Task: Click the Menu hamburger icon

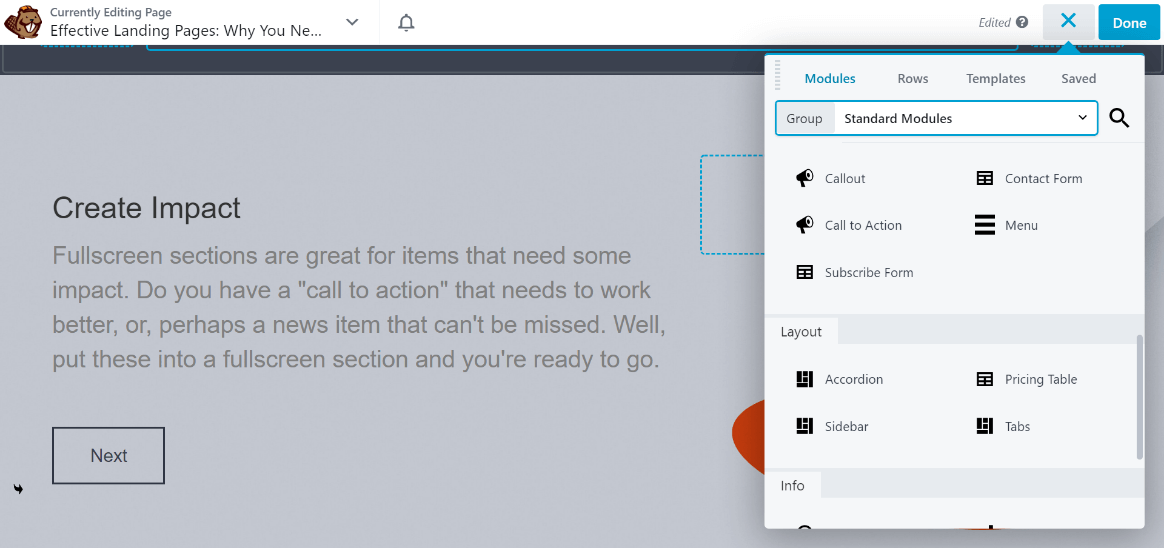Action: [984, 225]
